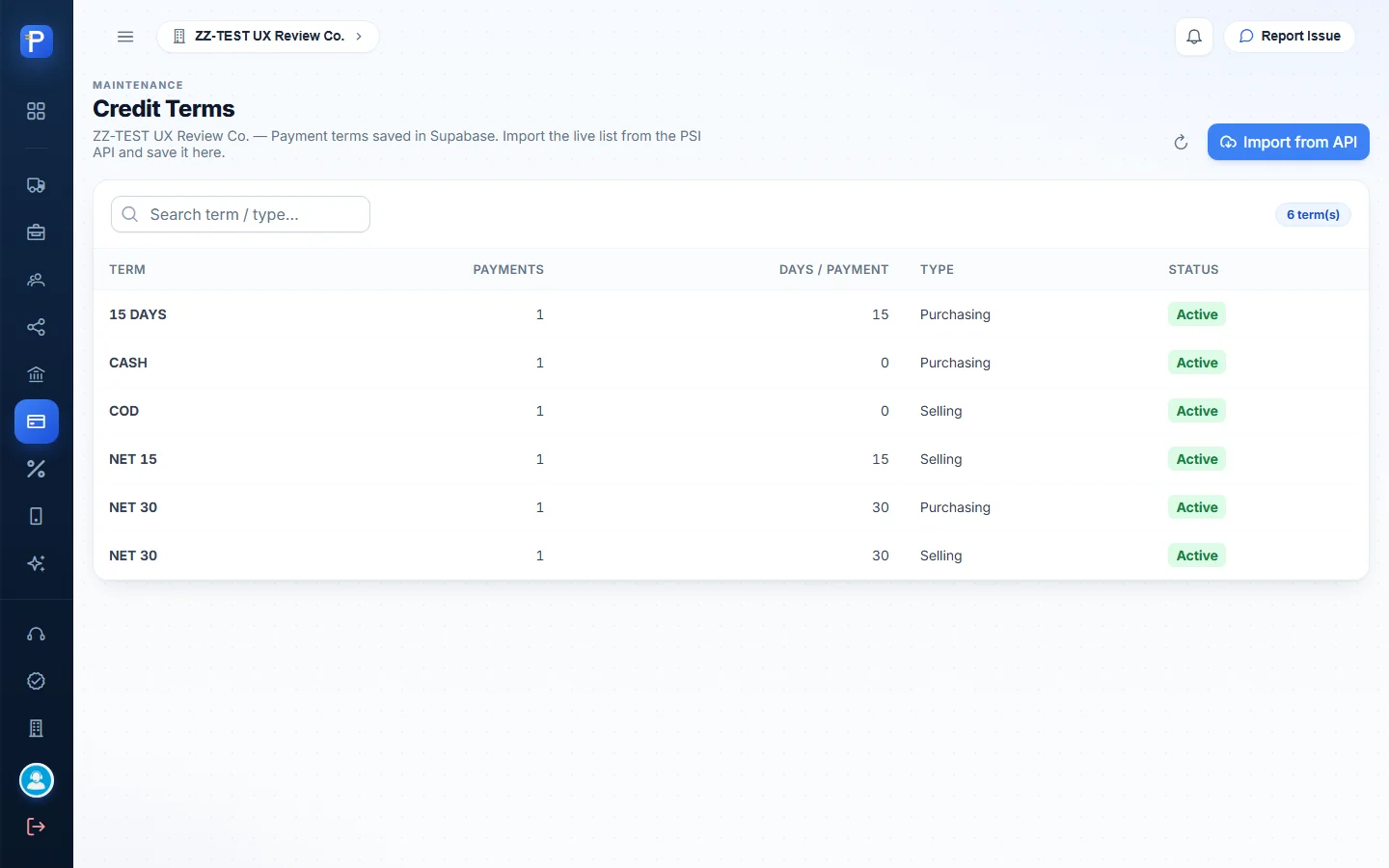This screenshot has width=1389, height=868.
Task: Click the blue P app logo
Action: point(37,41)
